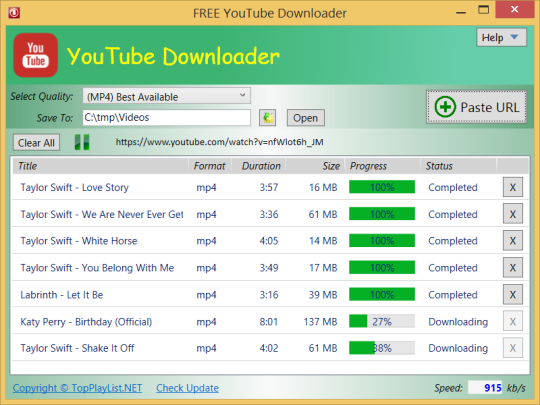Click the Check Update link

tap(187, 388)
